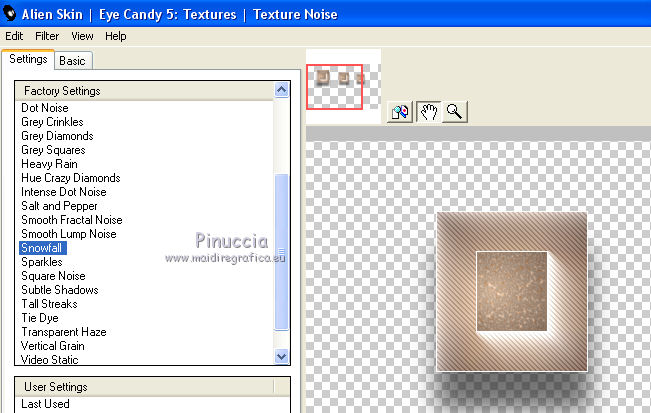The width and height of the screenshot is (651, 413).
Task: Select the hand pan tool
Action: click(x=428, y=112)
